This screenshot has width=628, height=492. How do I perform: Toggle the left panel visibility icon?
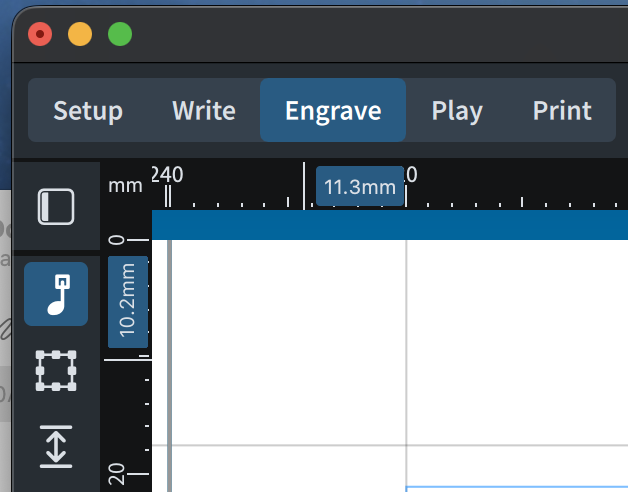(x=56, y=207)
